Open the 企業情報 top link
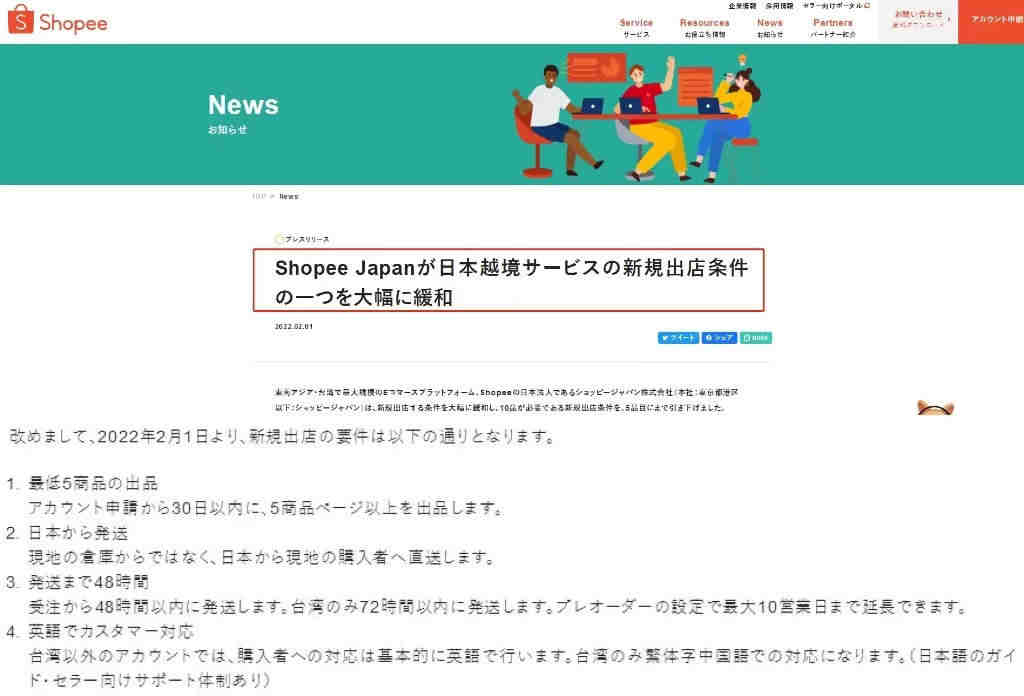1024x696 pixels. pyautogui.click(x=743, y=5)
